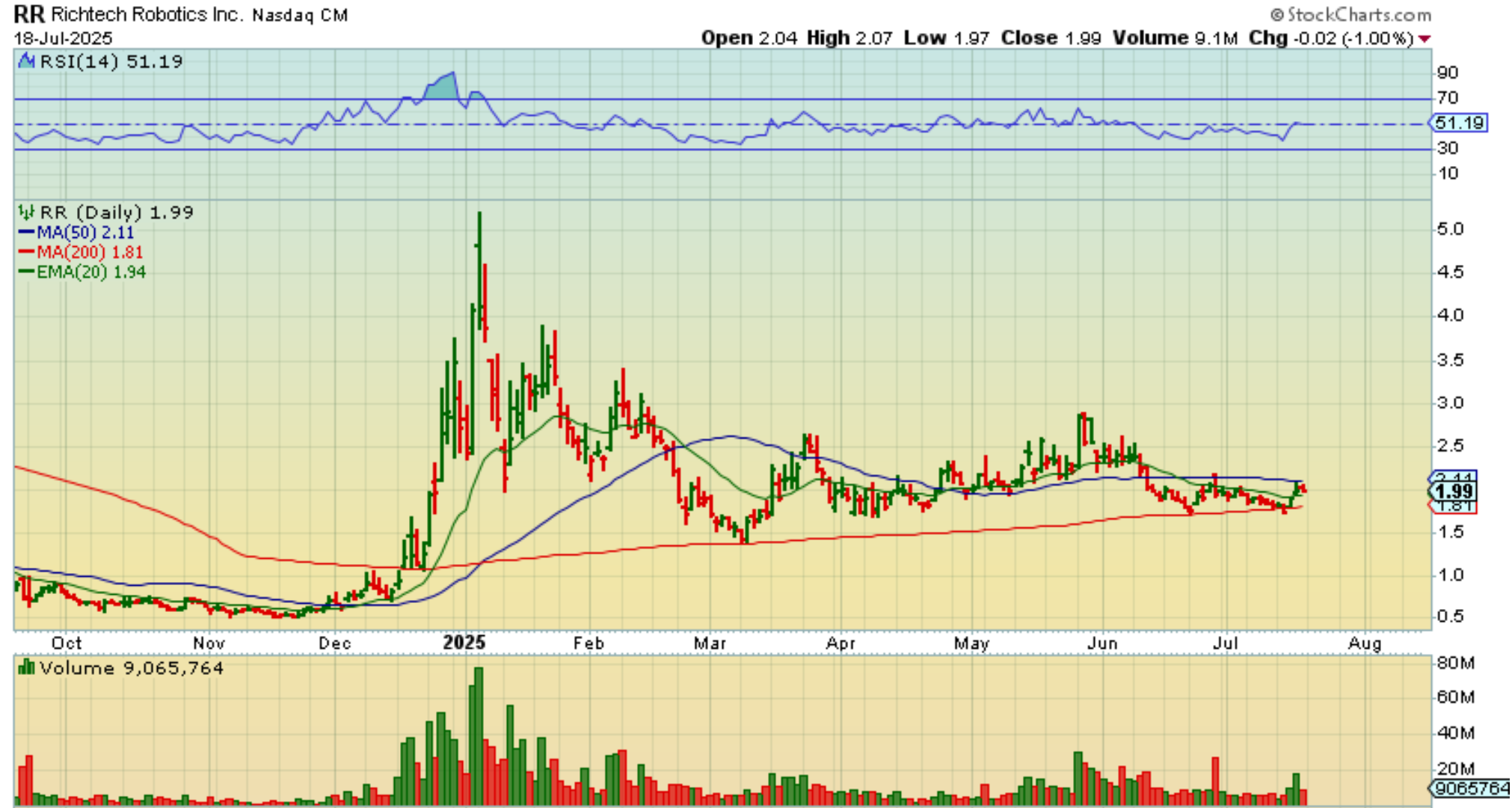Click the 5.0 price axis label

1450,229
